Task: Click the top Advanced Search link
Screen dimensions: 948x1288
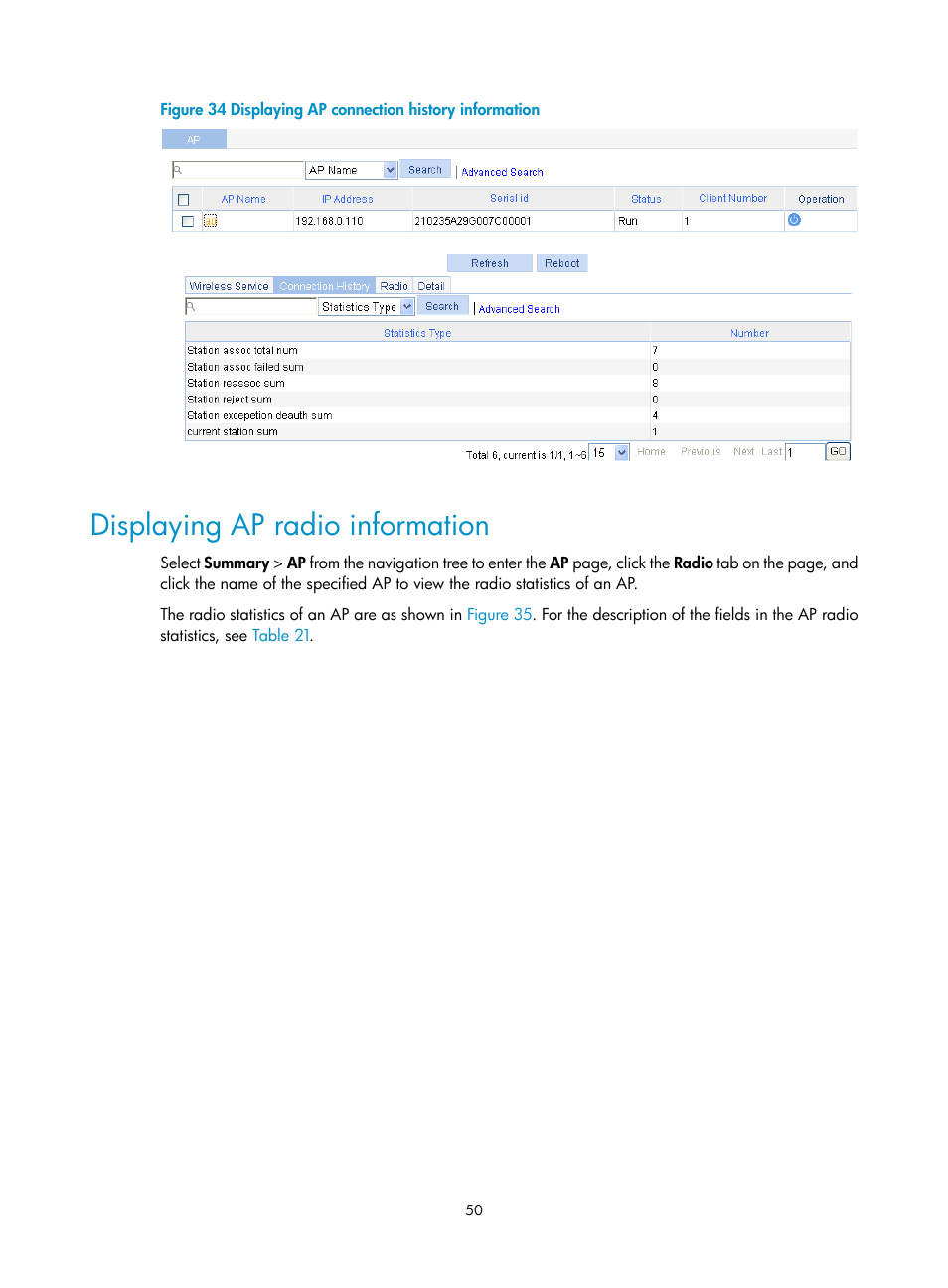Action: (502, 172)
